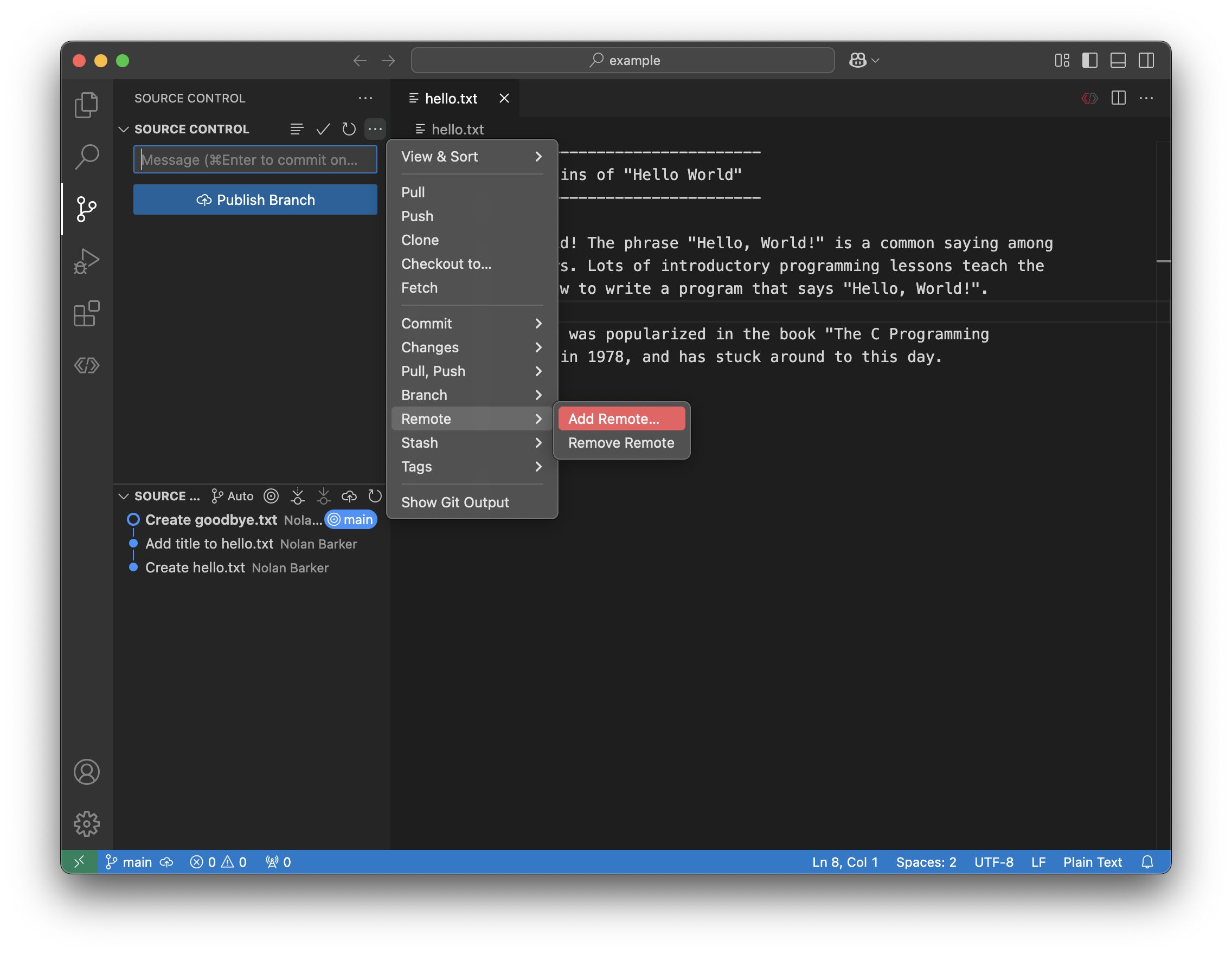Viewport: 1232px width, 954px height.
Task: Click the Commit checkmark icon
Action: click(x=323, y=129)
